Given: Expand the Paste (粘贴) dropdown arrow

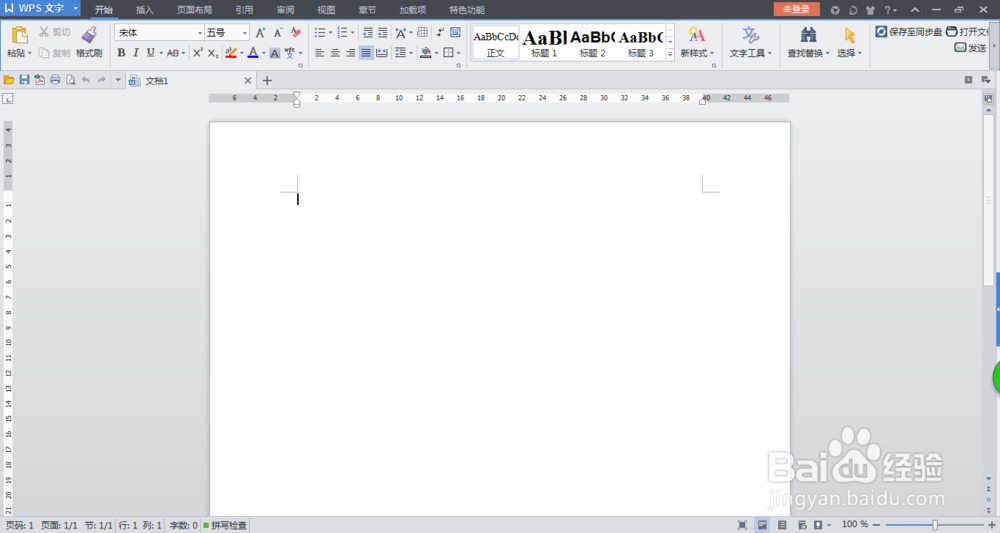Looking at the screenshot, I should (x=29, y=54).
